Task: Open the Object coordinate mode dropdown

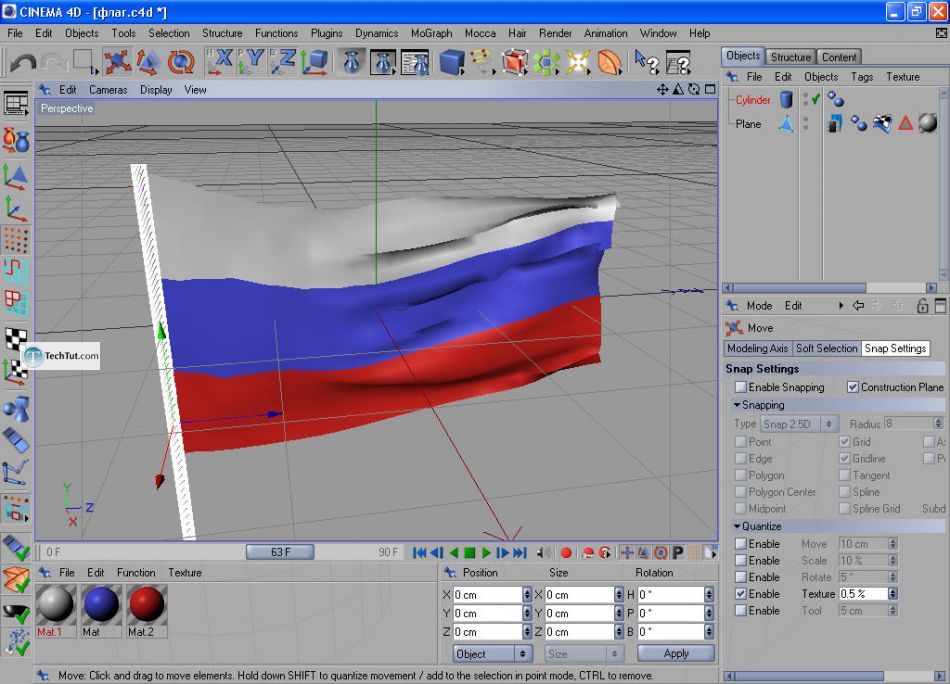Action: point(493,654)
